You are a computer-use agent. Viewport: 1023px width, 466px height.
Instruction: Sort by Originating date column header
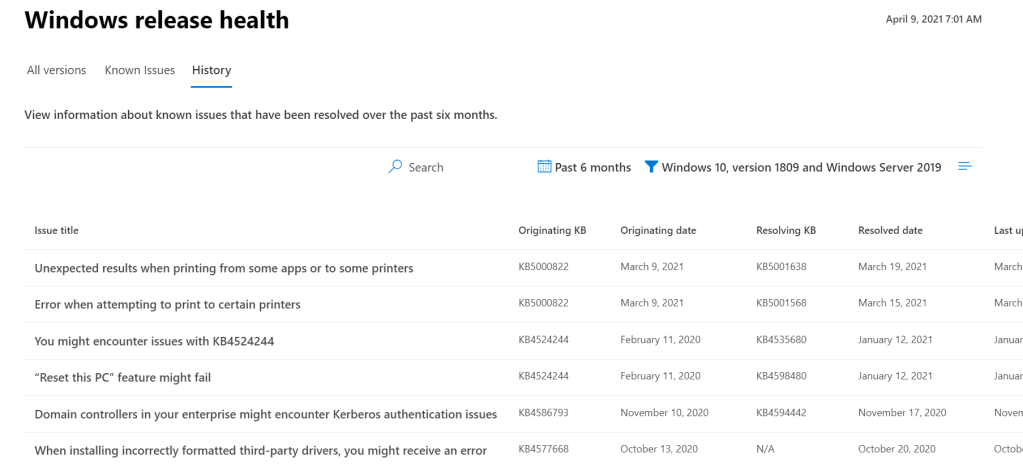click(658, 231)
